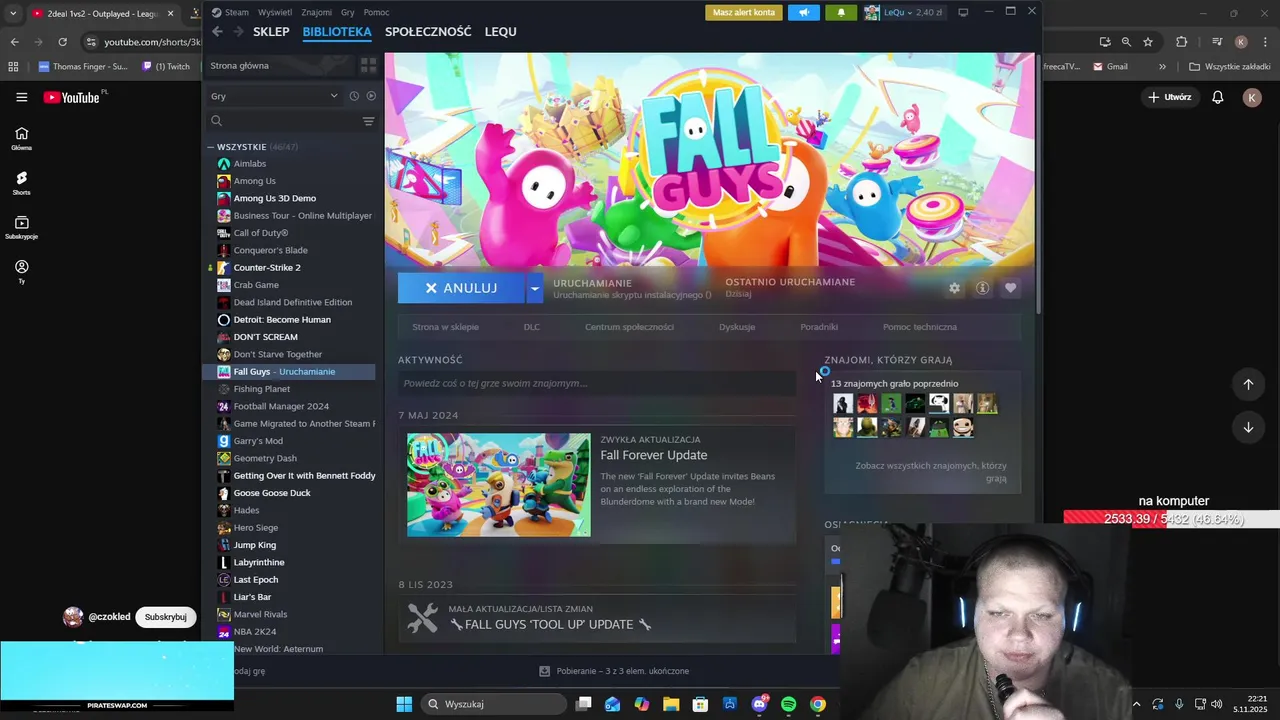The width and height of the screenshot is (1280, 720).
Task: Expand Chrome bookmarks overflow chevron
Action: [x=1162, y=67]
